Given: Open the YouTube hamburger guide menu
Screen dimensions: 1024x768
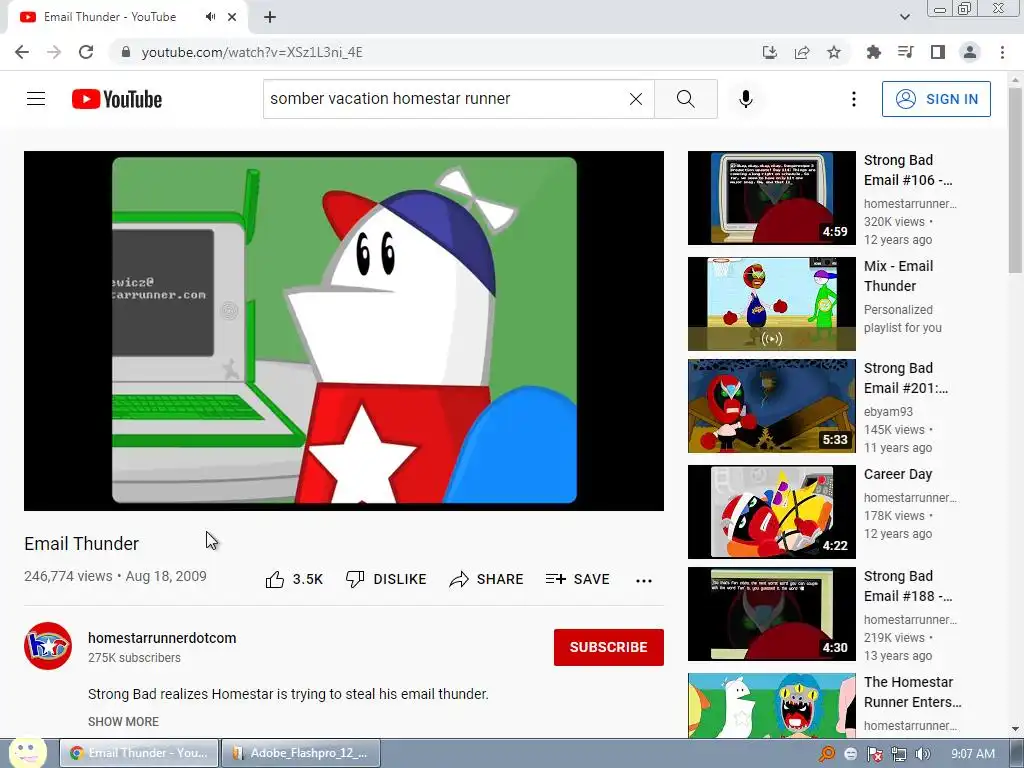Looking at the screenshot, I should [36, 99].
